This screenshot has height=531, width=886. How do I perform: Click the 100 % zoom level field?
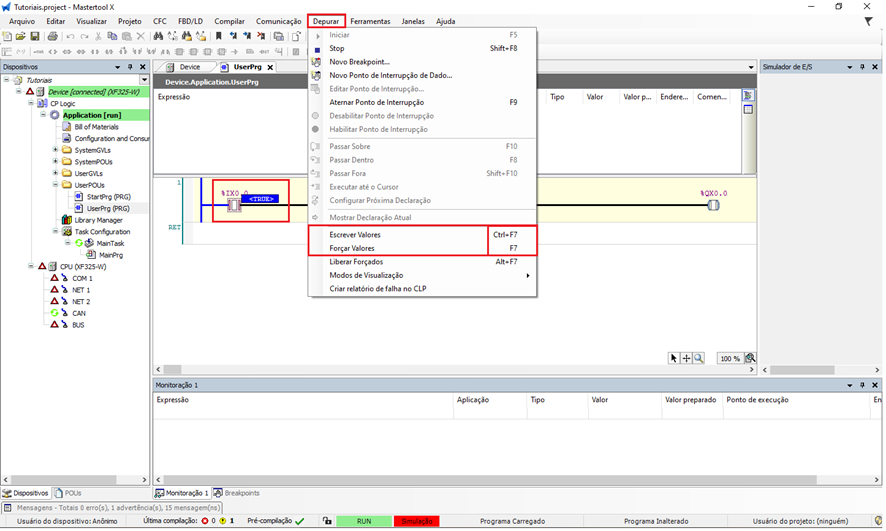[x=730, y=358]
